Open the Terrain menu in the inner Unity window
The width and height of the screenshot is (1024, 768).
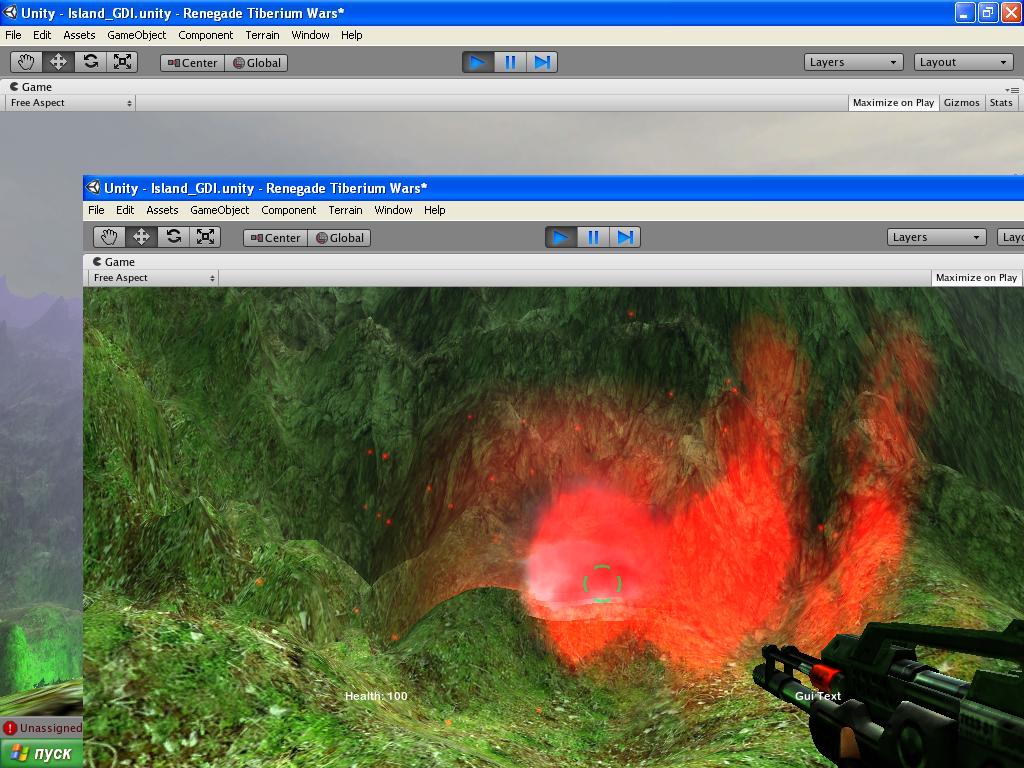345,210
